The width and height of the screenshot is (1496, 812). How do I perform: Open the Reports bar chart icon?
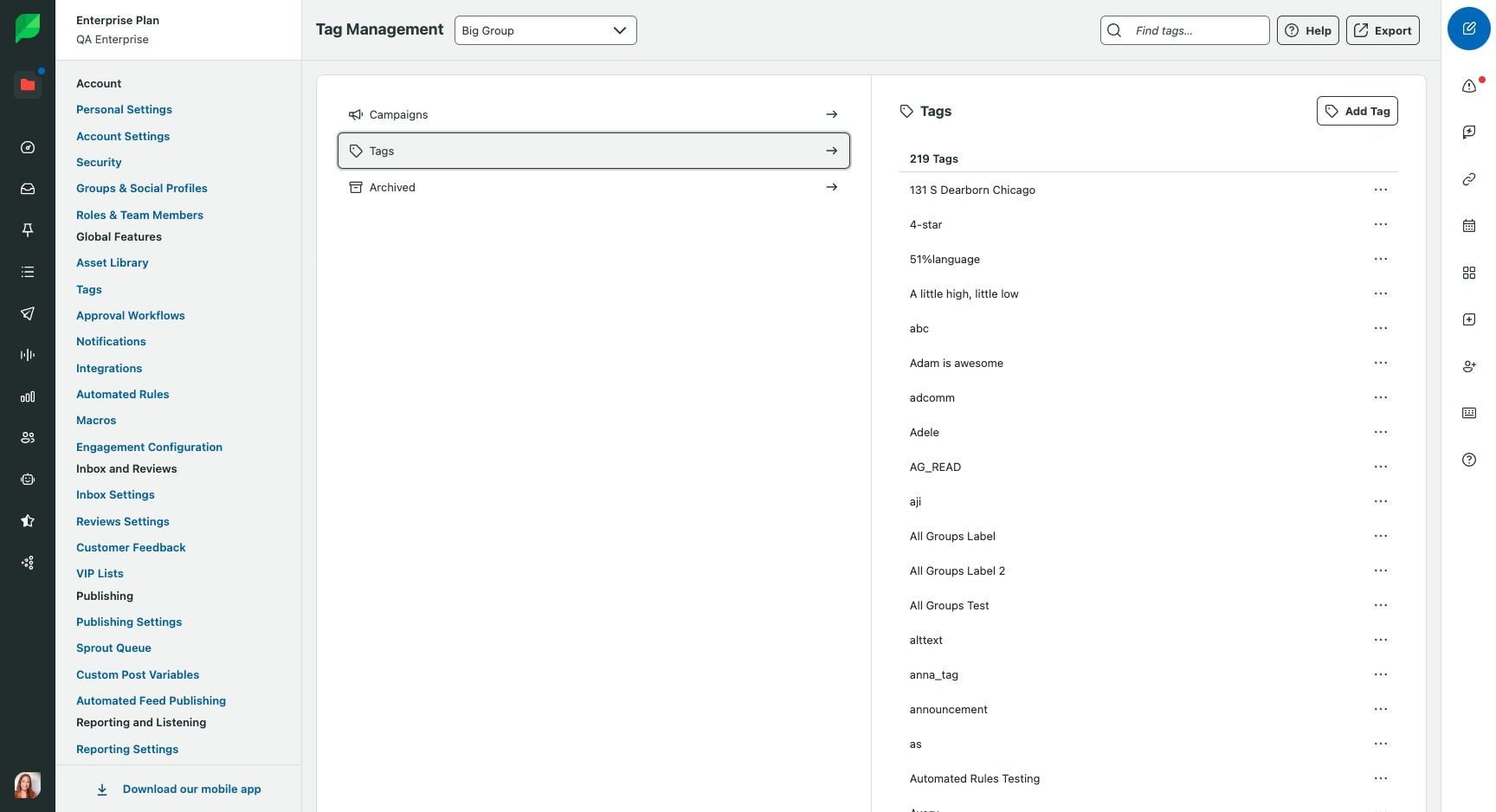point(28,397)
